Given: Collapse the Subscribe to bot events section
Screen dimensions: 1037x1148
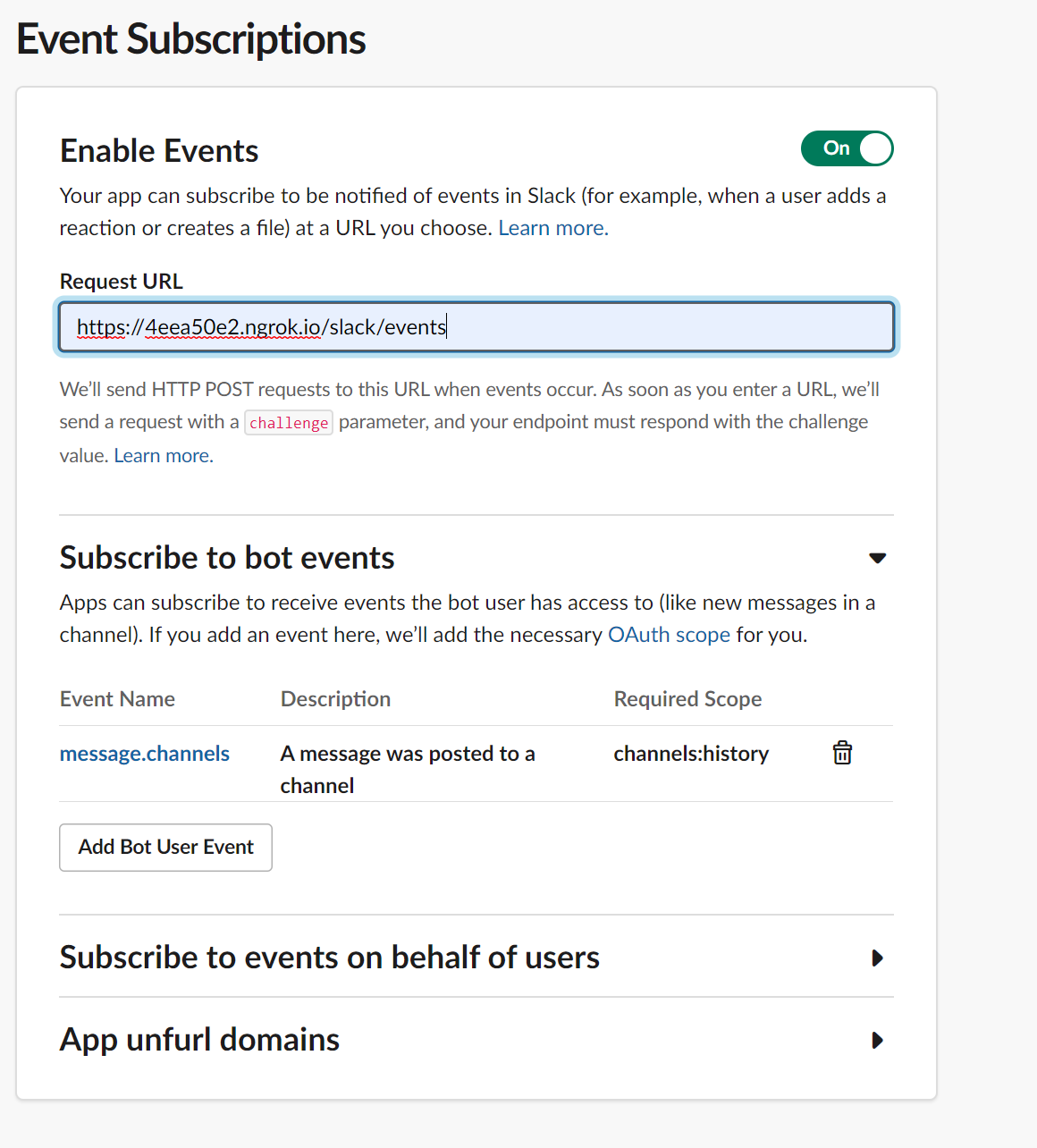Looking at the screenshot, I should [877, 558].
